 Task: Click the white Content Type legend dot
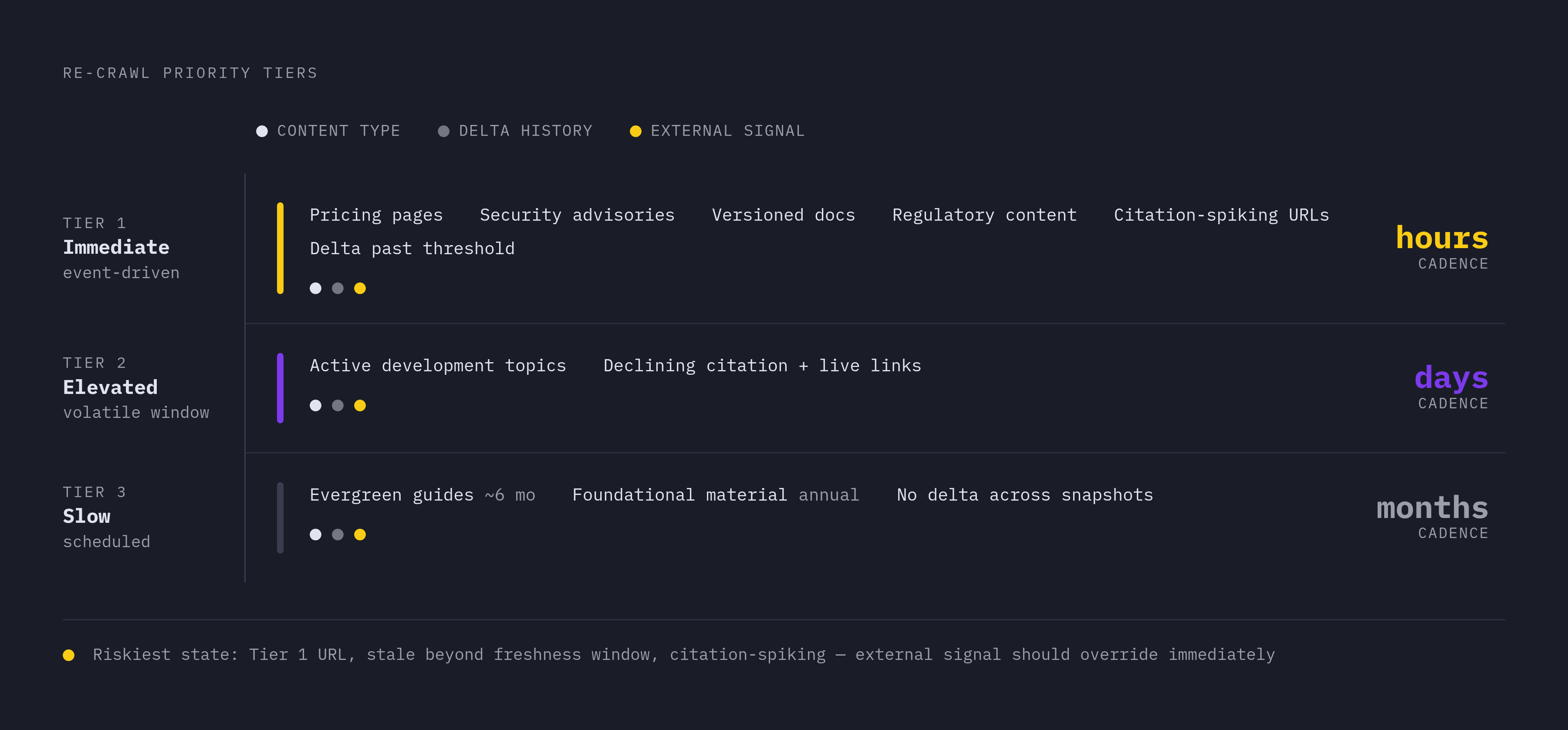(262, 131)
